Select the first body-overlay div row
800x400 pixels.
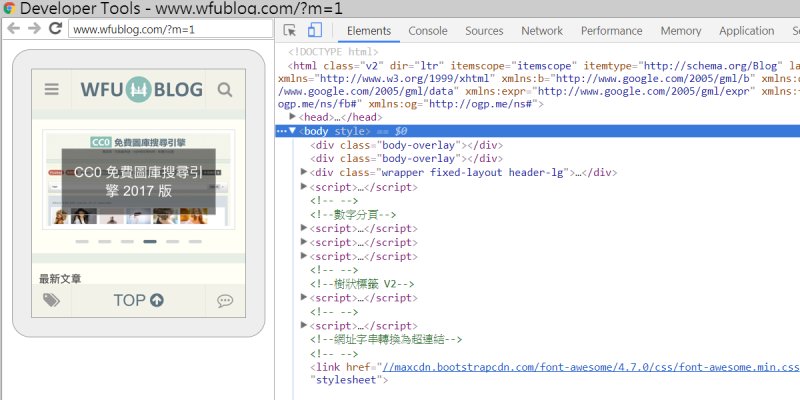coord(406,145)
